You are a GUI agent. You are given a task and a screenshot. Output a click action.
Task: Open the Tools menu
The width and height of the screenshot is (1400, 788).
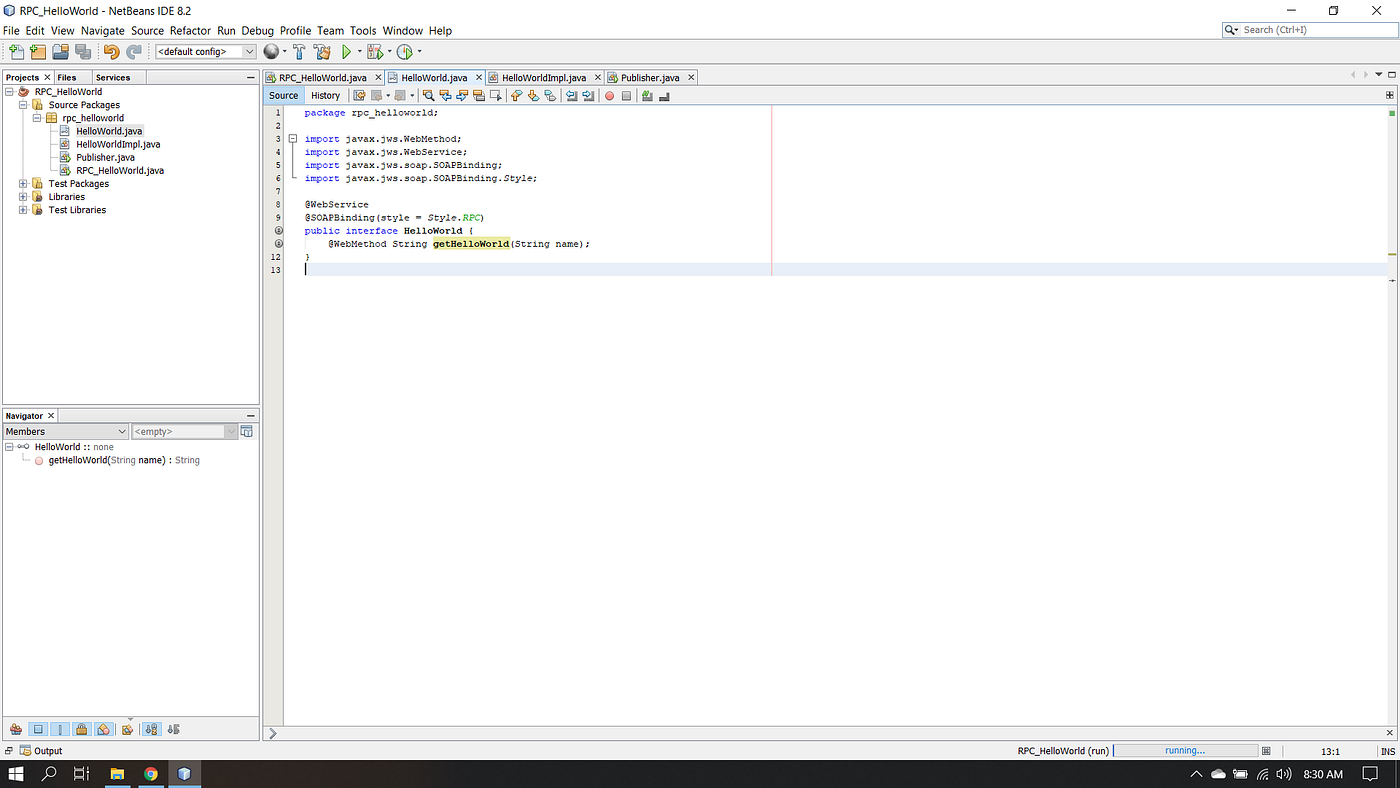[363, 30]
